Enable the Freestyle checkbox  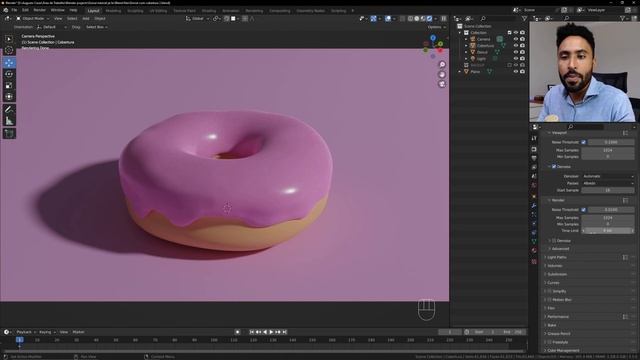(x=549, y=342)
